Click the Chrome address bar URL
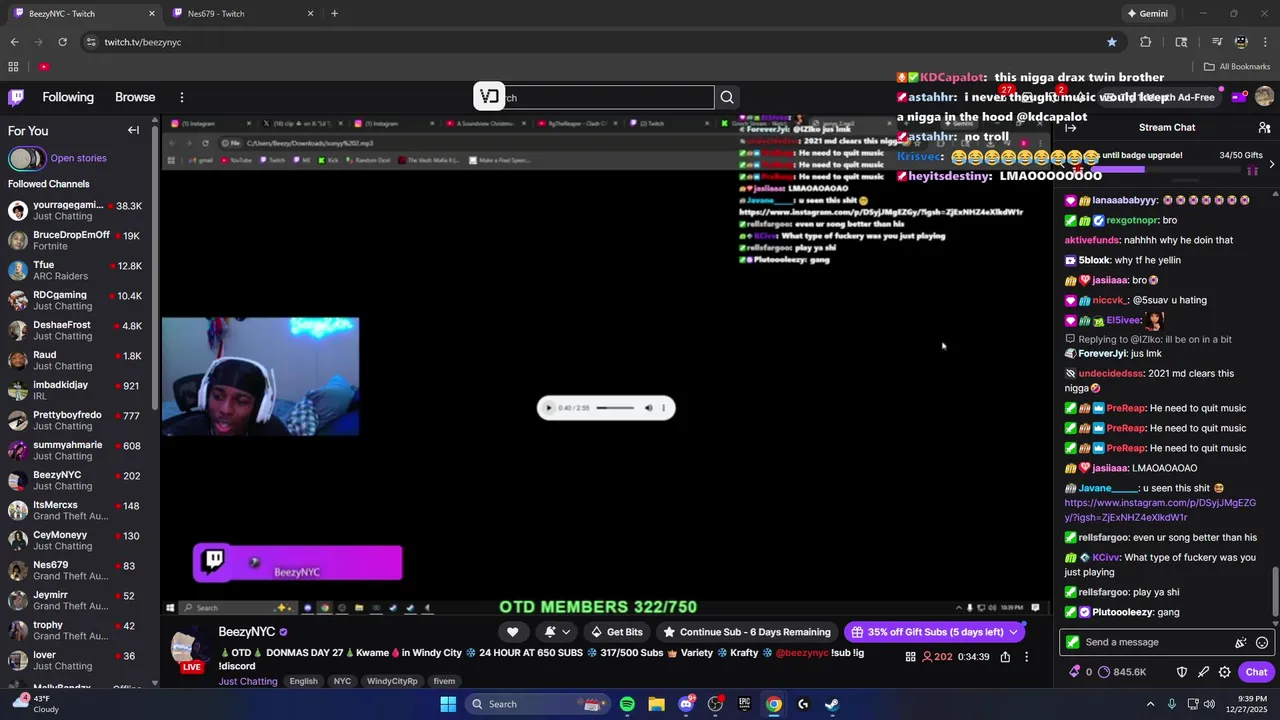Viewport: 1280px width, 720px height. (x=143, y=42)
